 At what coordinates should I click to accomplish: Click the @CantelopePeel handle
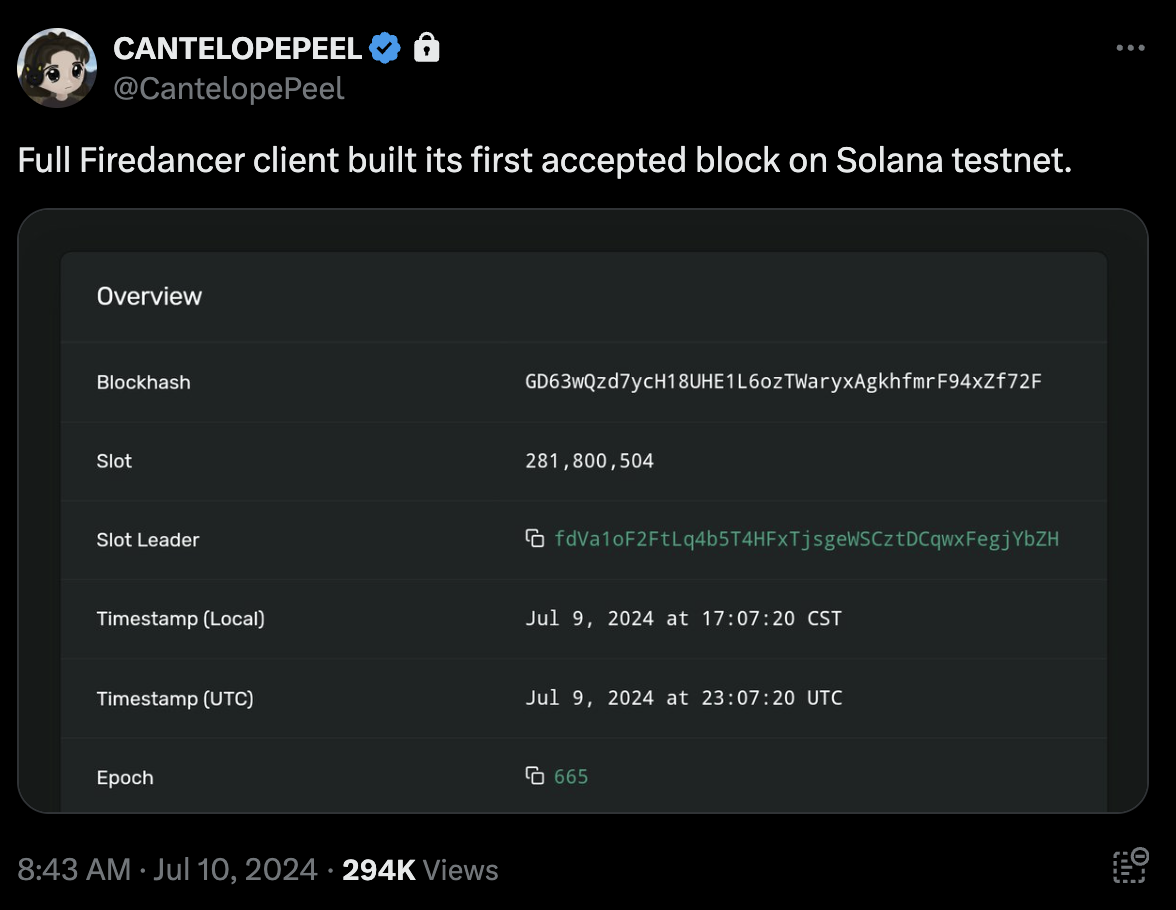[229, 89]
